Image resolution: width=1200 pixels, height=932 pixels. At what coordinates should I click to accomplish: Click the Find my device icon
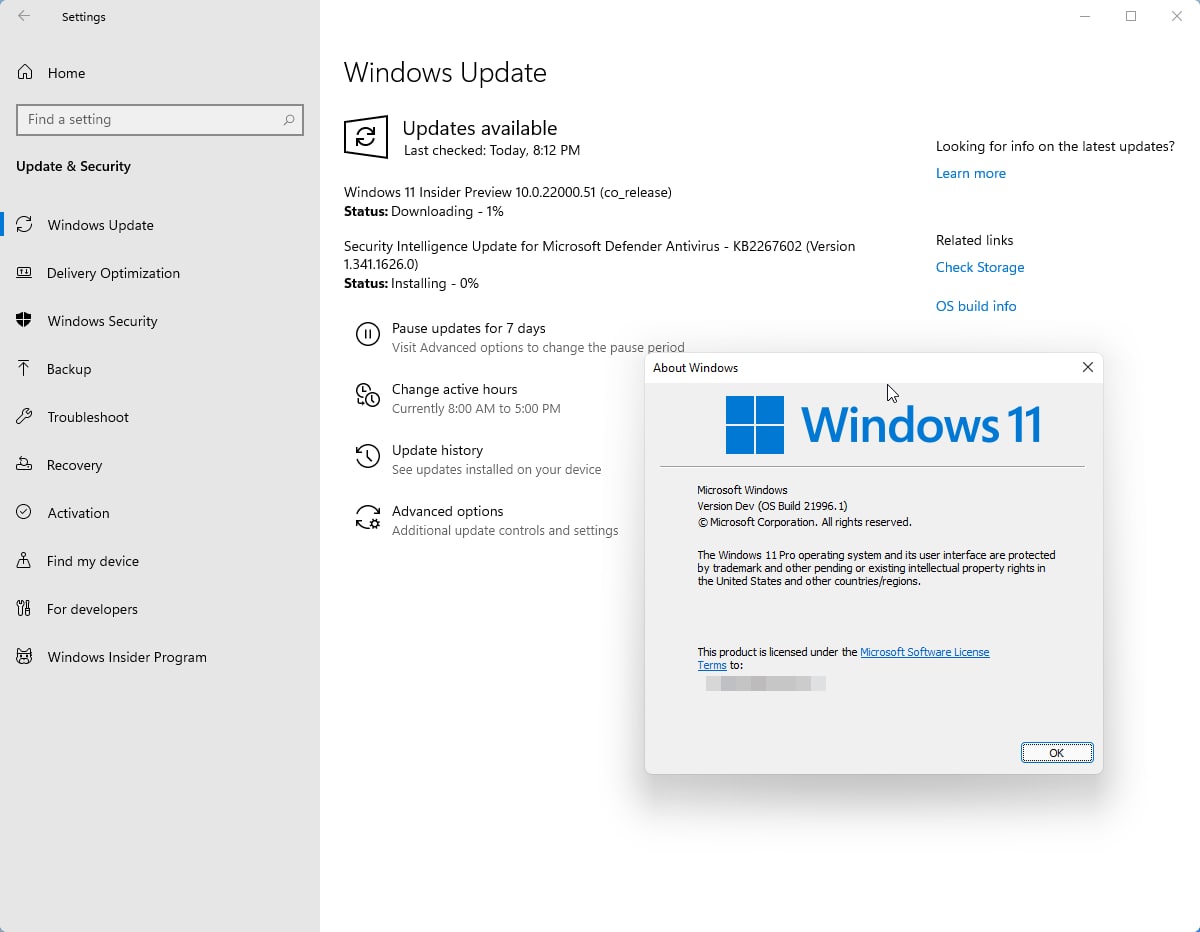[25, 561]
